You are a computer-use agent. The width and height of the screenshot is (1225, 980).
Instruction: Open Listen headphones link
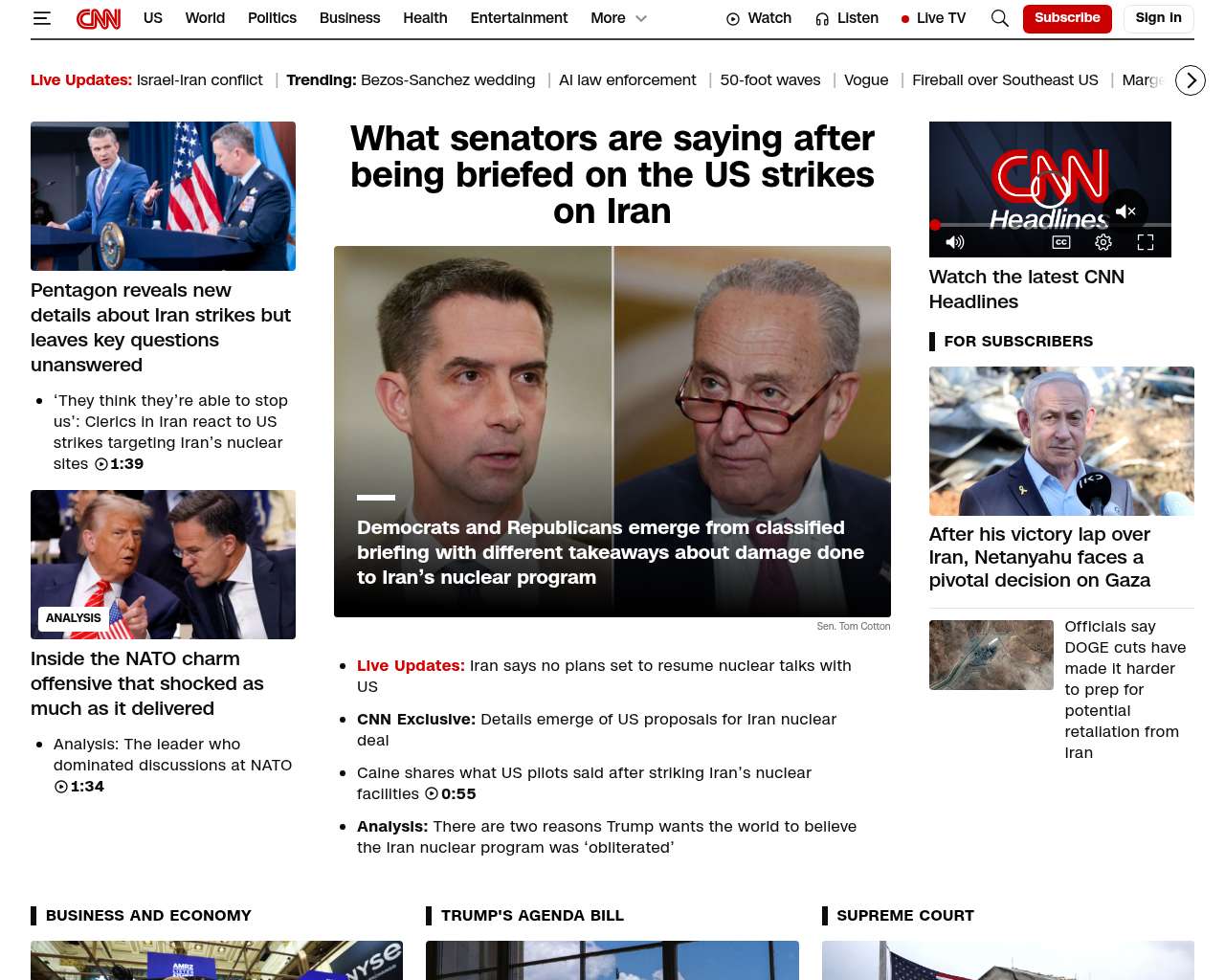tap(847, 18)
